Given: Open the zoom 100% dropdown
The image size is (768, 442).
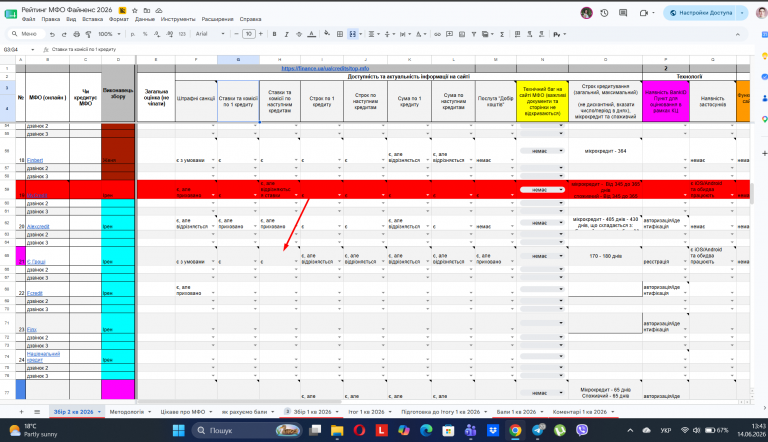Looking at the screenshot, I should (x=109, y=34).
